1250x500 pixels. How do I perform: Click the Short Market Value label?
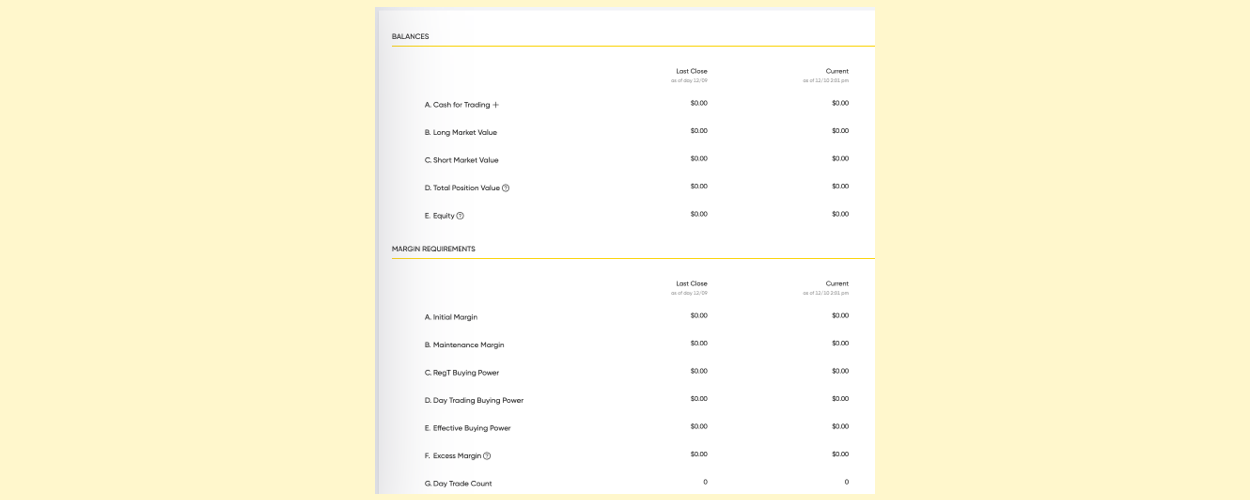pyautogui.click(x=461, y=160)
